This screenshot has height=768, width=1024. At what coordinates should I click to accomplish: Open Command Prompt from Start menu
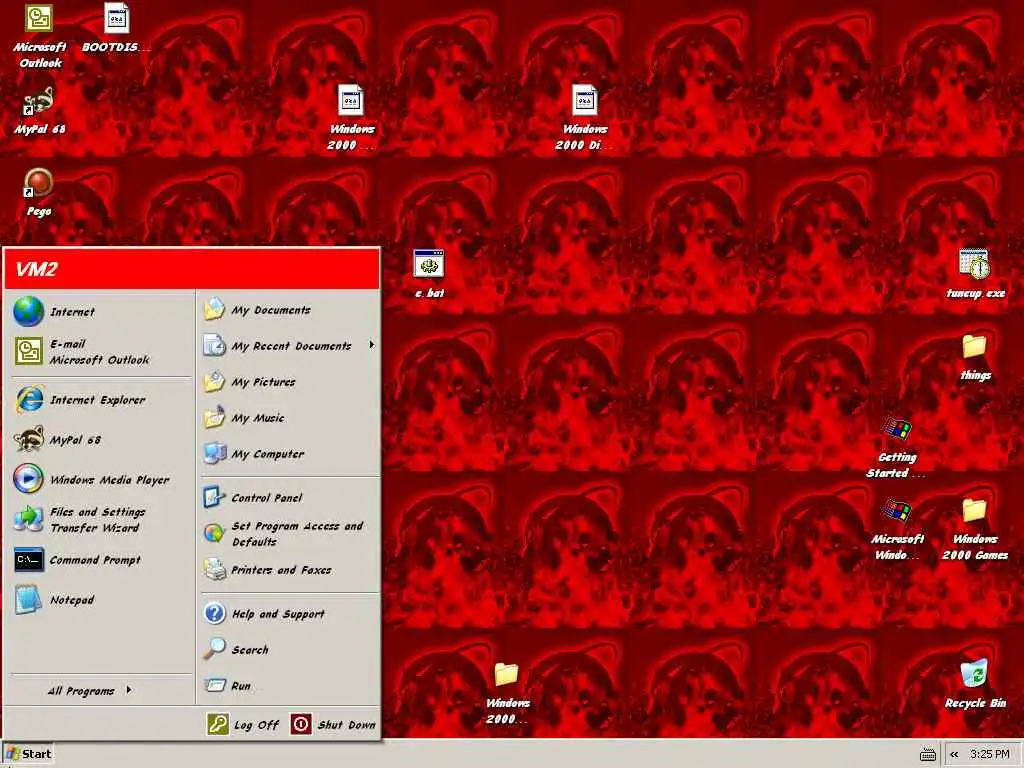pos(101,560)
